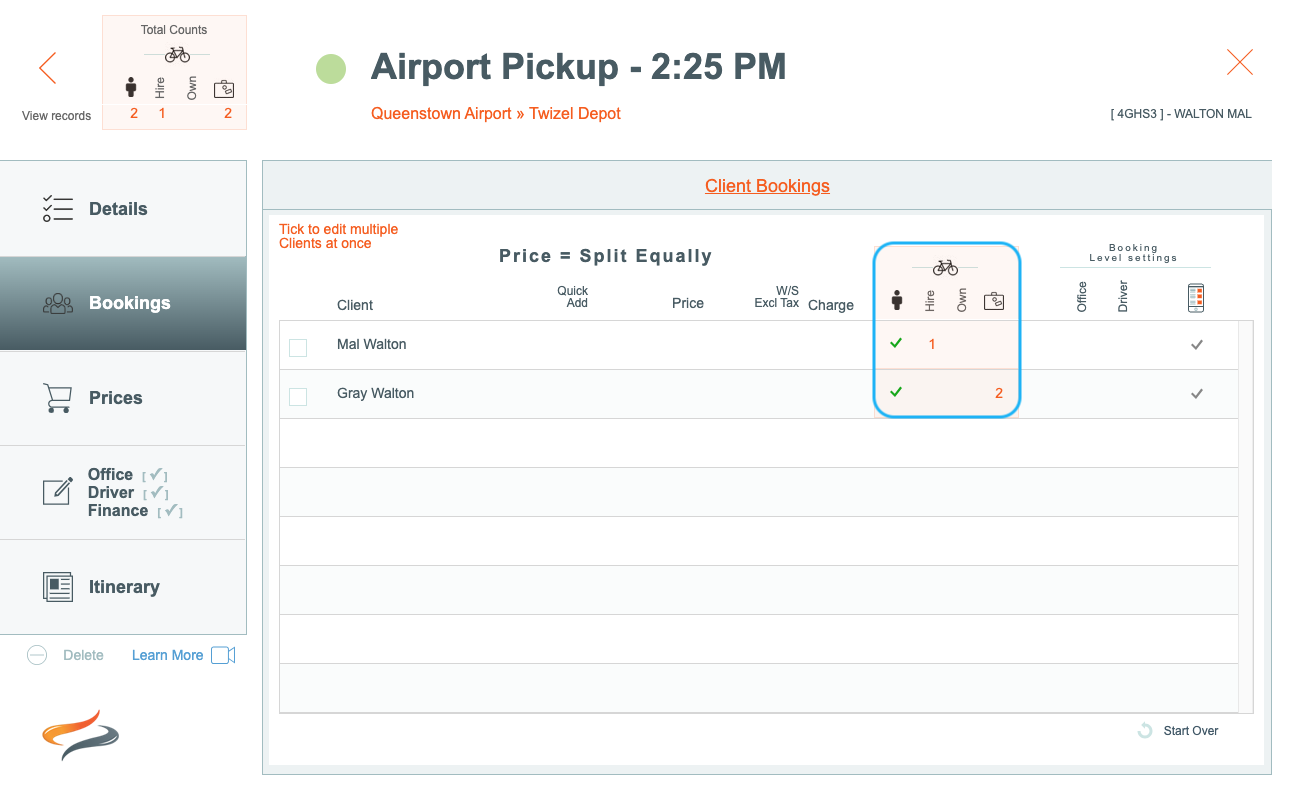Open the Office Driver Finance notes tab
Screen dimensions: 1292x791
pyautogui.click(x=123, y=492)
